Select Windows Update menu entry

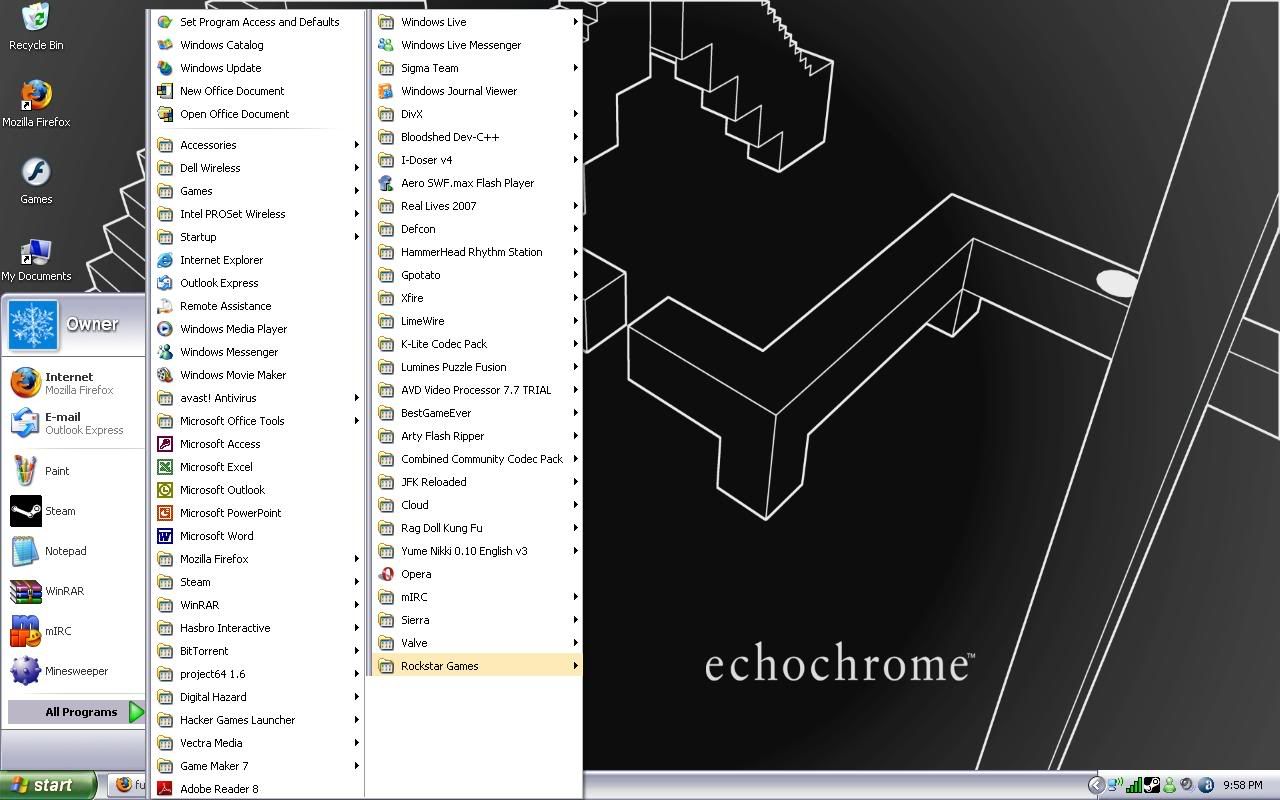pyautogui.click(x=220, y=68)
